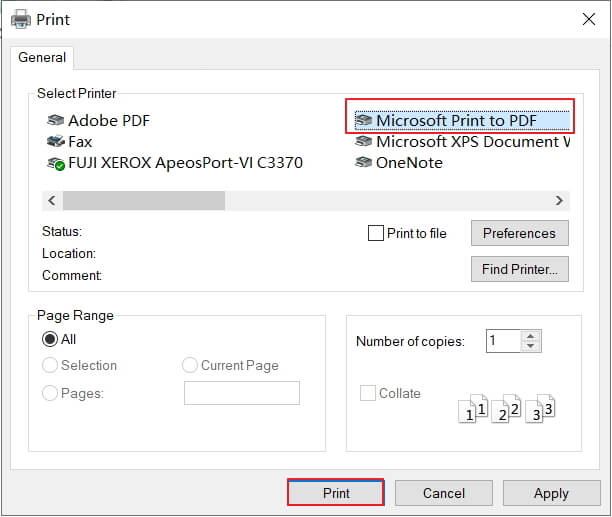Enable the Print to file checkbox
This screenshot has height=517, width=612.
pyautogui.click(x=376, y=233)
